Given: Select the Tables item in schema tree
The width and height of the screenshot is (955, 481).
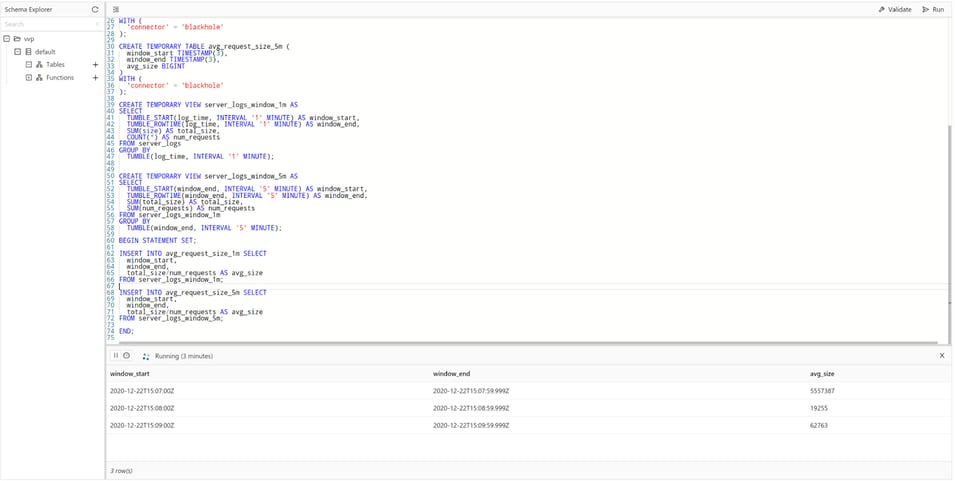Looking at the screenshot, I should pyautogui.click(x=55, y=65).
